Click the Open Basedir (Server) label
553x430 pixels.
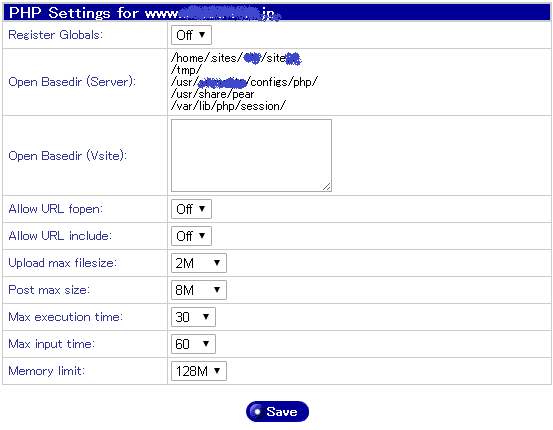click(72, 82)
